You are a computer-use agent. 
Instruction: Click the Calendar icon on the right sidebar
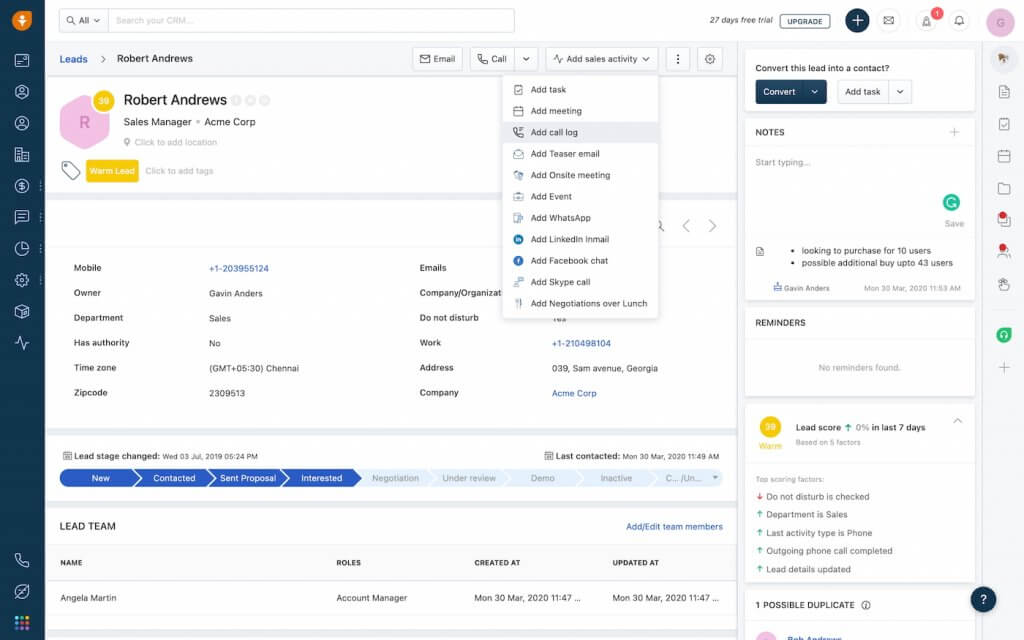(1003, 155)
